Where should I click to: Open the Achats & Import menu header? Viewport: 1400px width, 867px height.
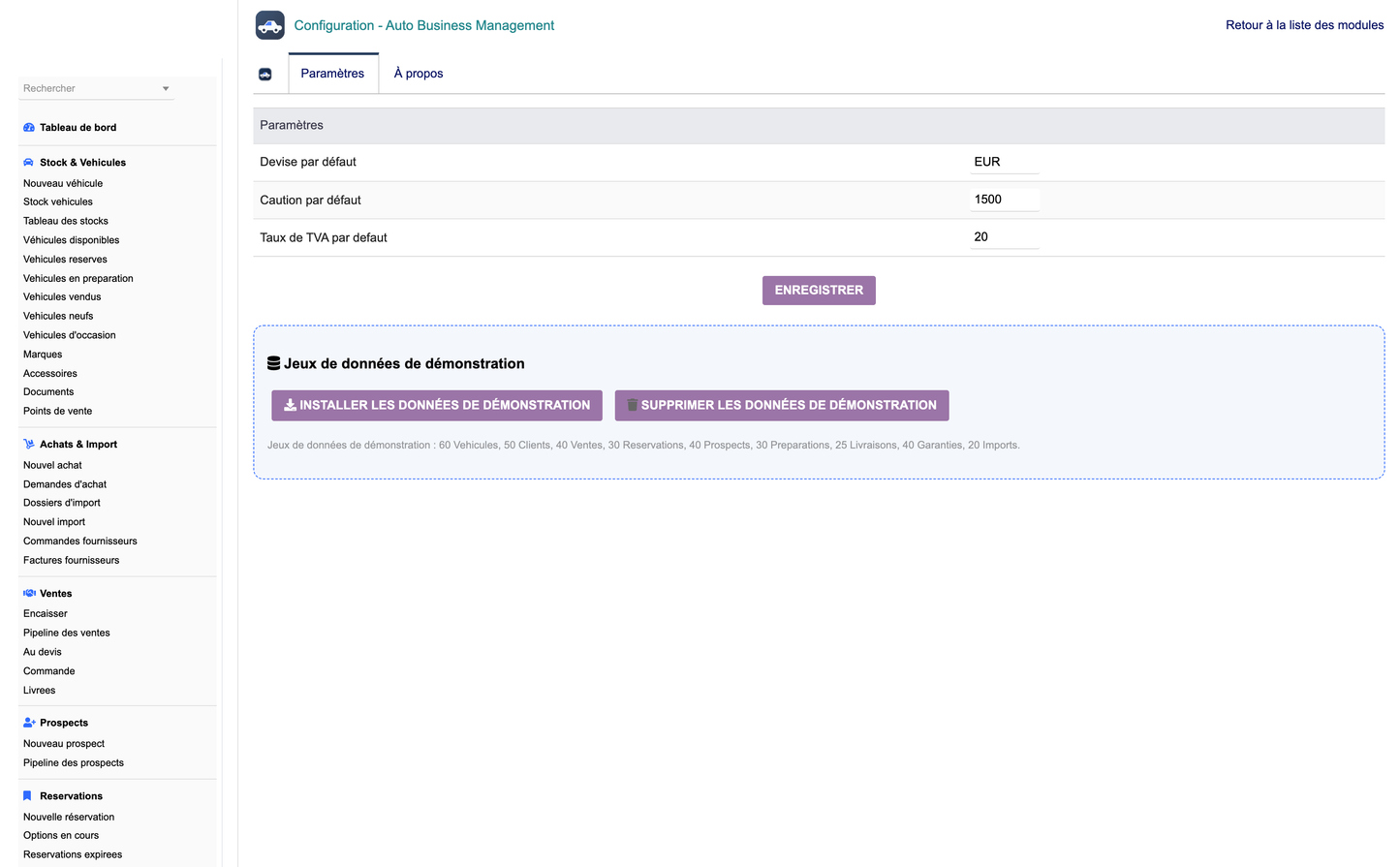78,445
